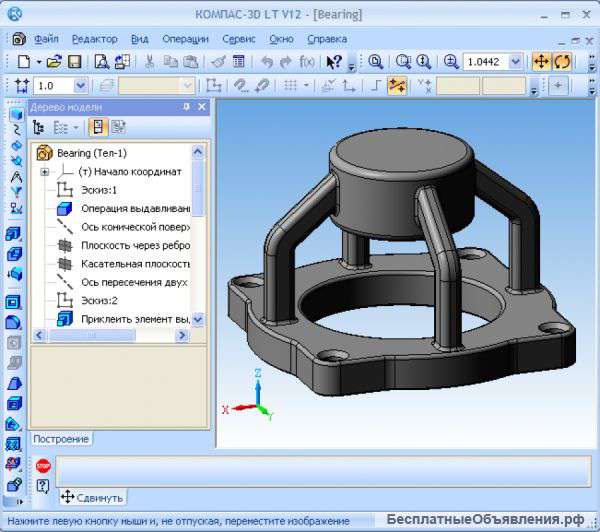Open variables f(x) icon
The image size is (600, 532).
pos(307,61)
